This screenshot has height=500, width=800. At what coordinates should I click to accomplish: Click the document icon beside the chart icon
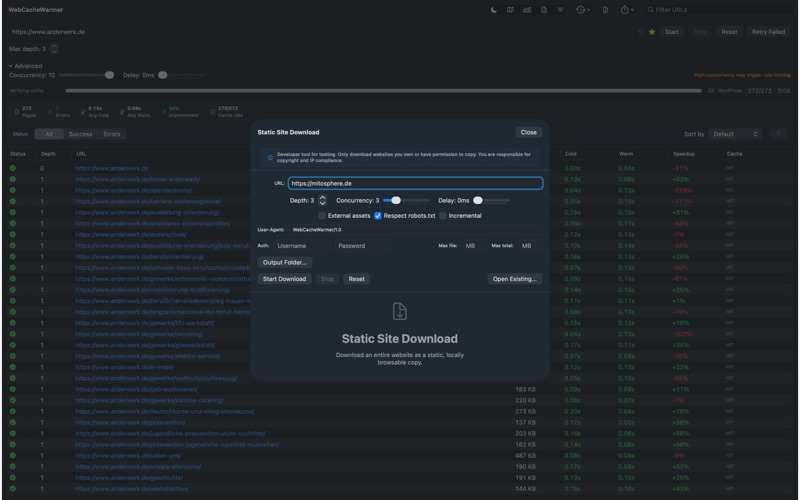pyautogui.click(x=544, y=10)
